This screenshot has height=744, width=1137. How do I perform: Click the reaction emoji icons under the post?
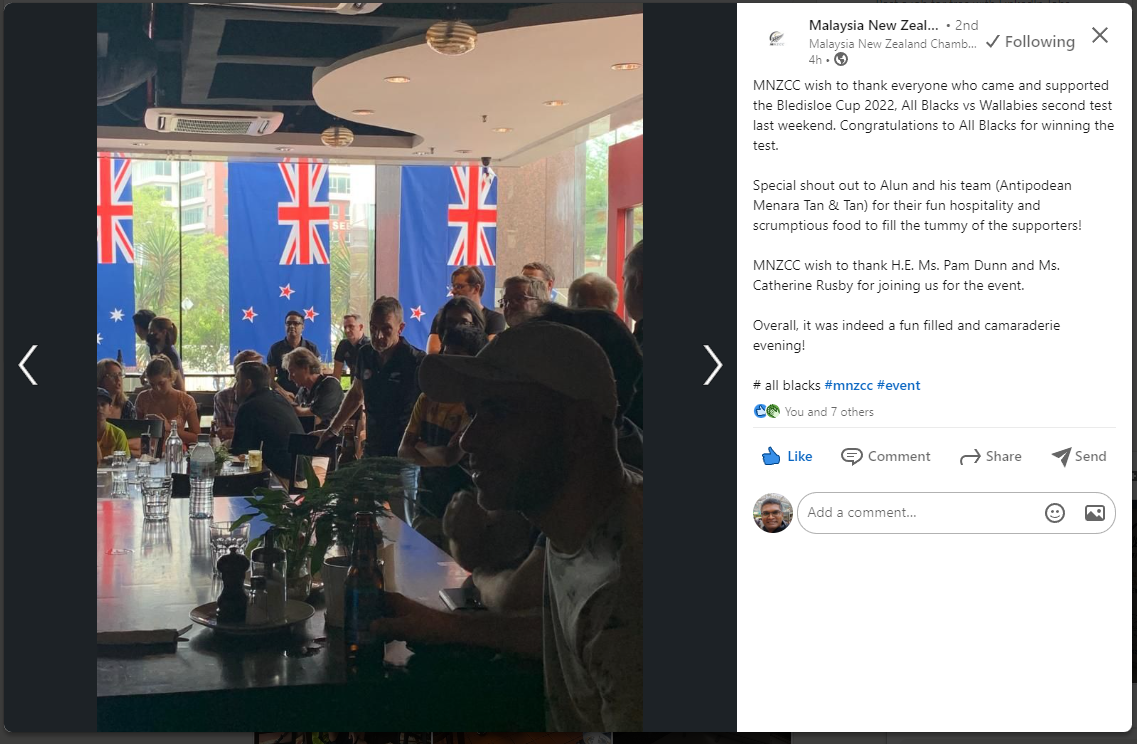click(766, 411)
